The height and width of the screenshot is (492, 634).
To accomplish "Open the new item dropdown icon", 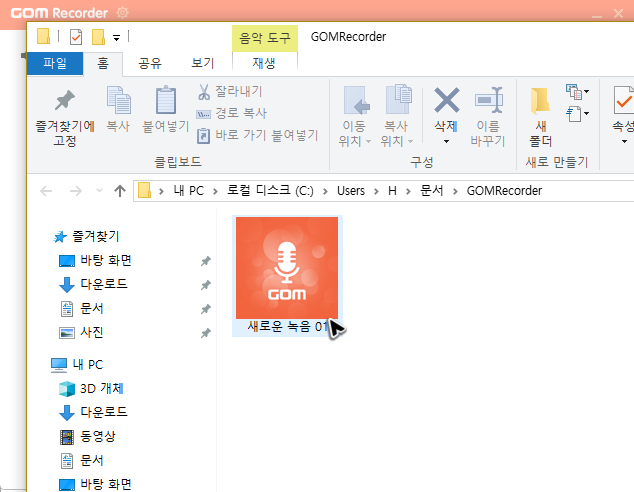I will (577, 91).
